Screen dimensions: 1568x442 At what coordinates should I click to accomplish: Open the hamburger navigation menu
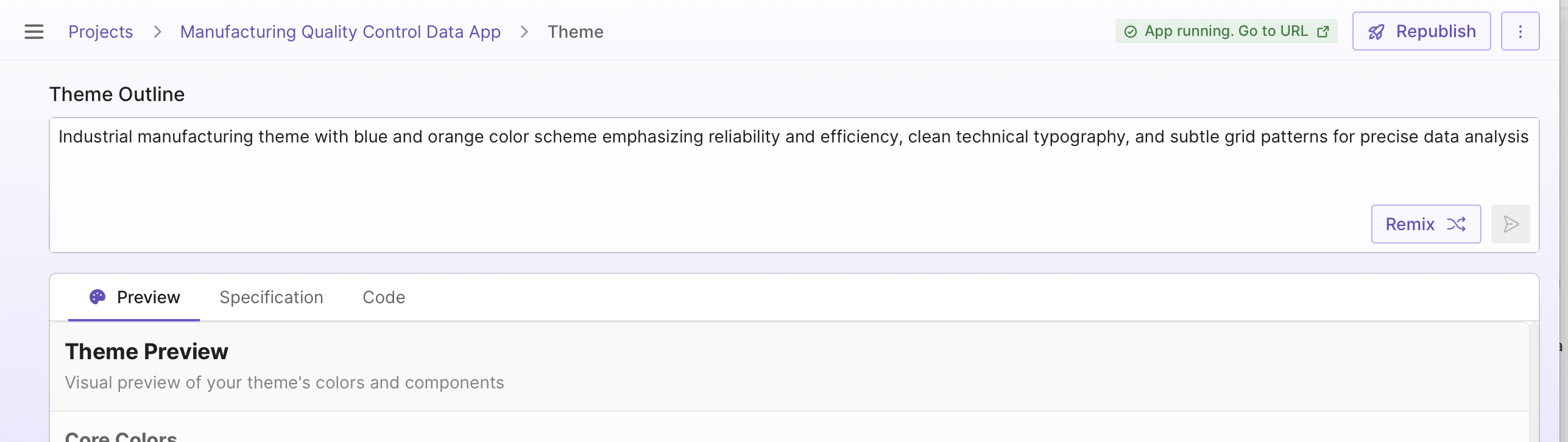click(x=34, y=32)
